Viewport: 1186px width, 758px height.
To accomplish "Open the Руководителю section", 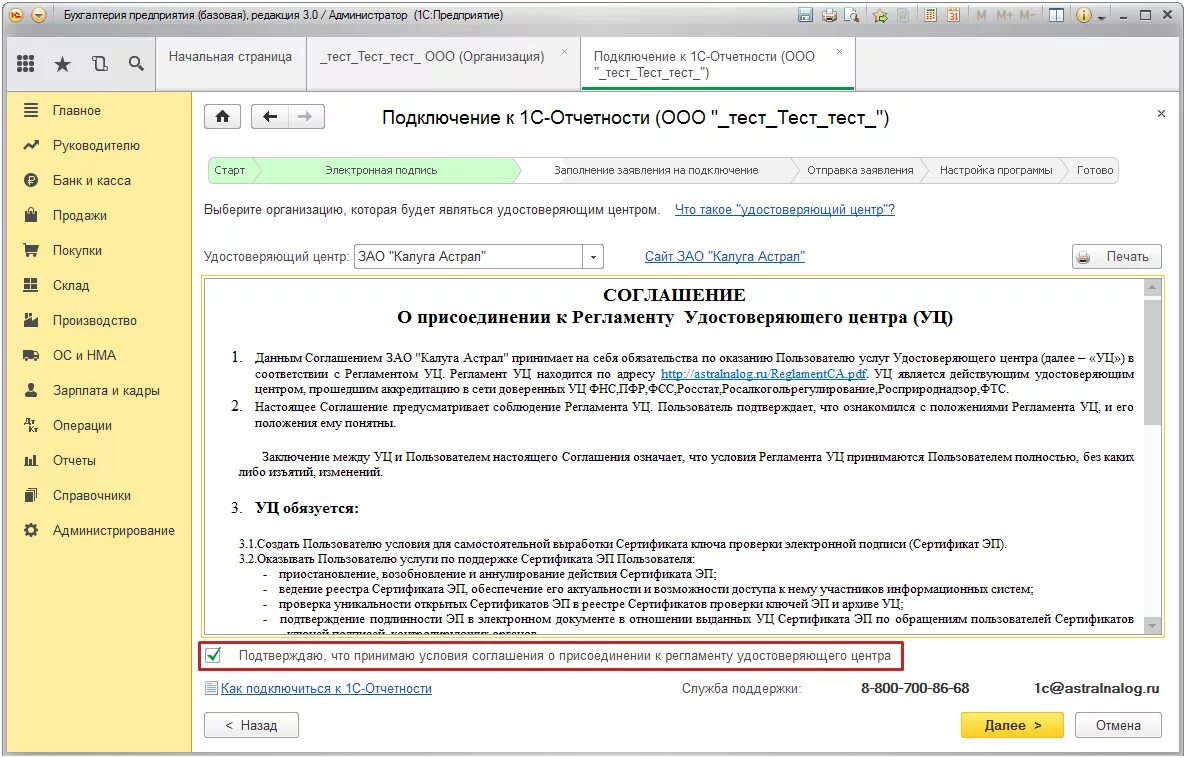I will (x=98, y=145).
